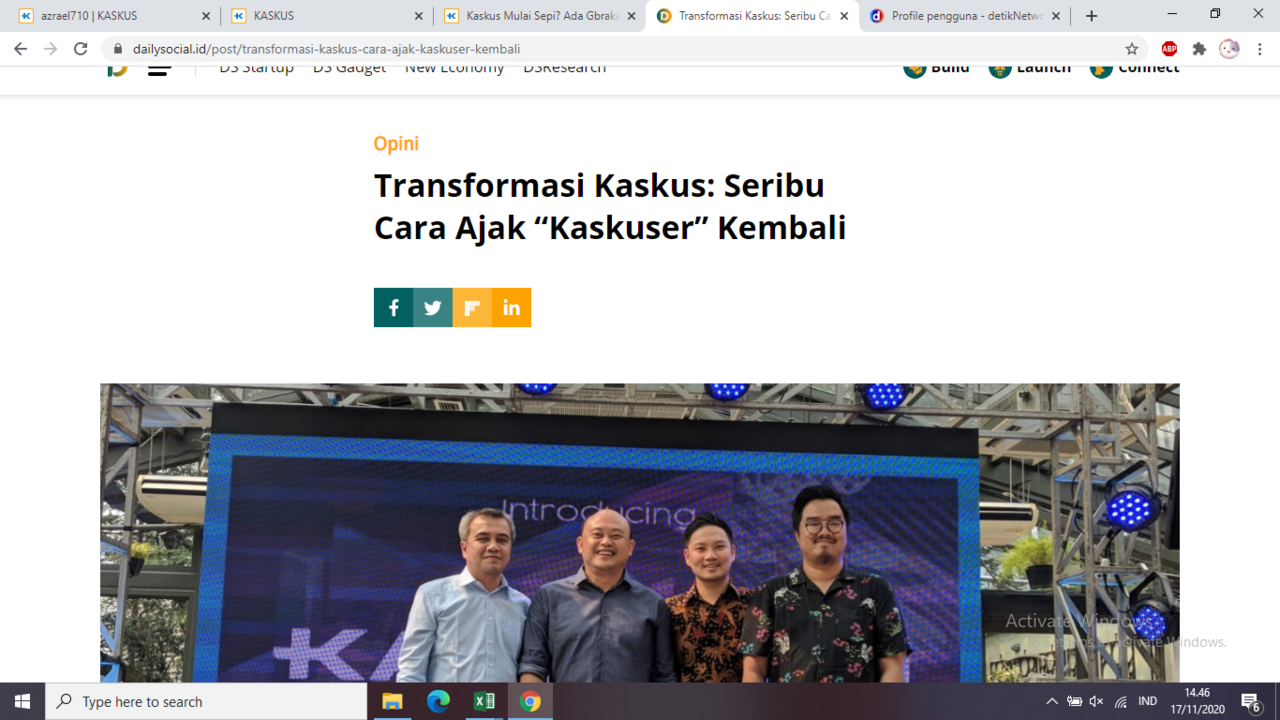Switch to the second KASKUS tab
The image size is (1280, 720).
[327, 16]
